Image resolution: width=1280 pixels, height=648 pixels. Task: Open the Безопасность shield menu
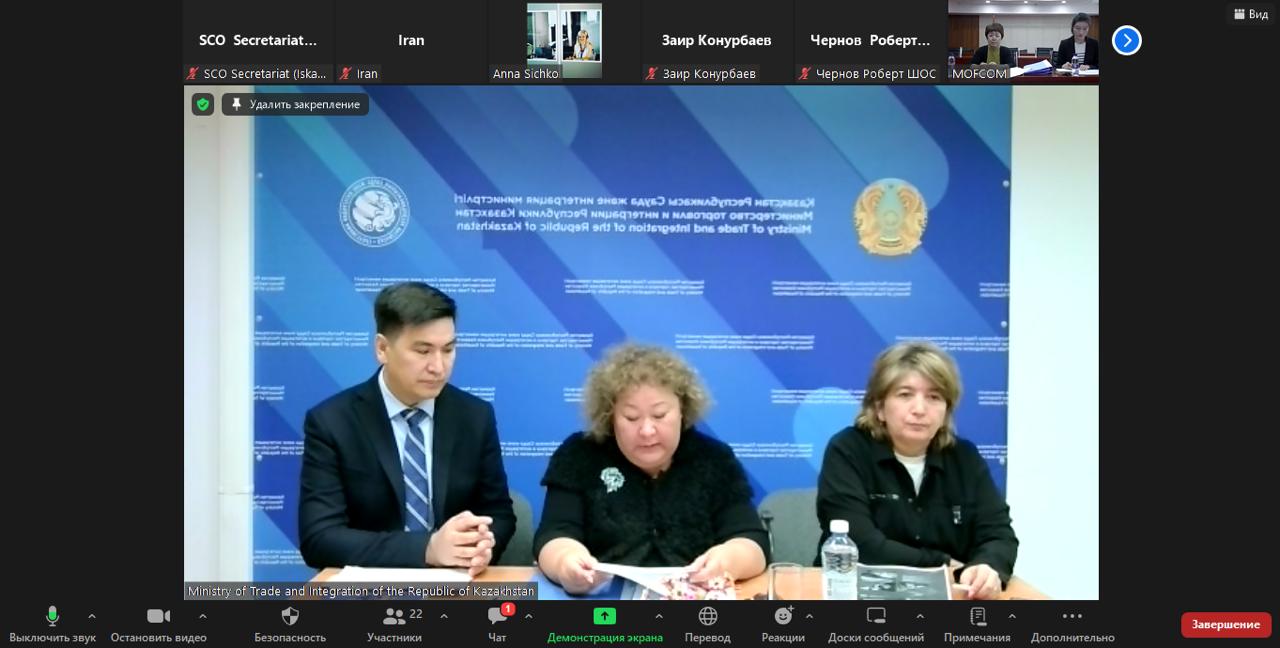290,625
